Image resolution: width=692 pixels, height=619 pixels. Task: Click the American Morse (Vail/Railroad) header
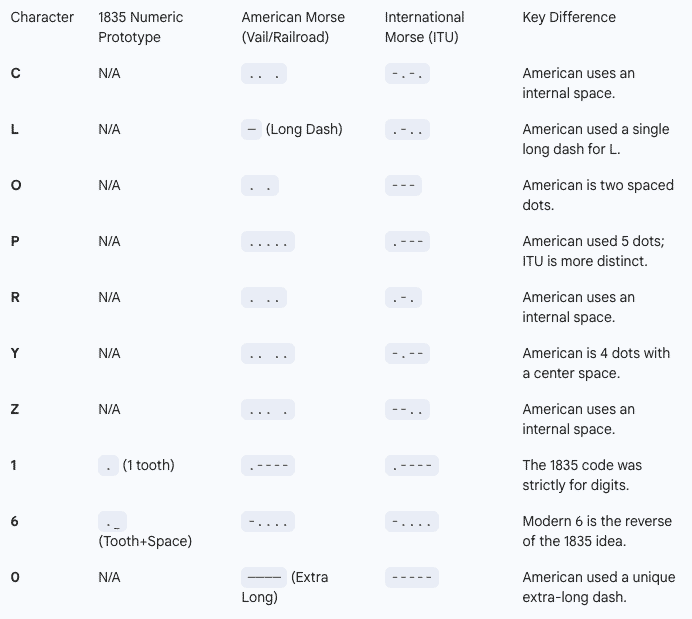click(x=293, y=27)
